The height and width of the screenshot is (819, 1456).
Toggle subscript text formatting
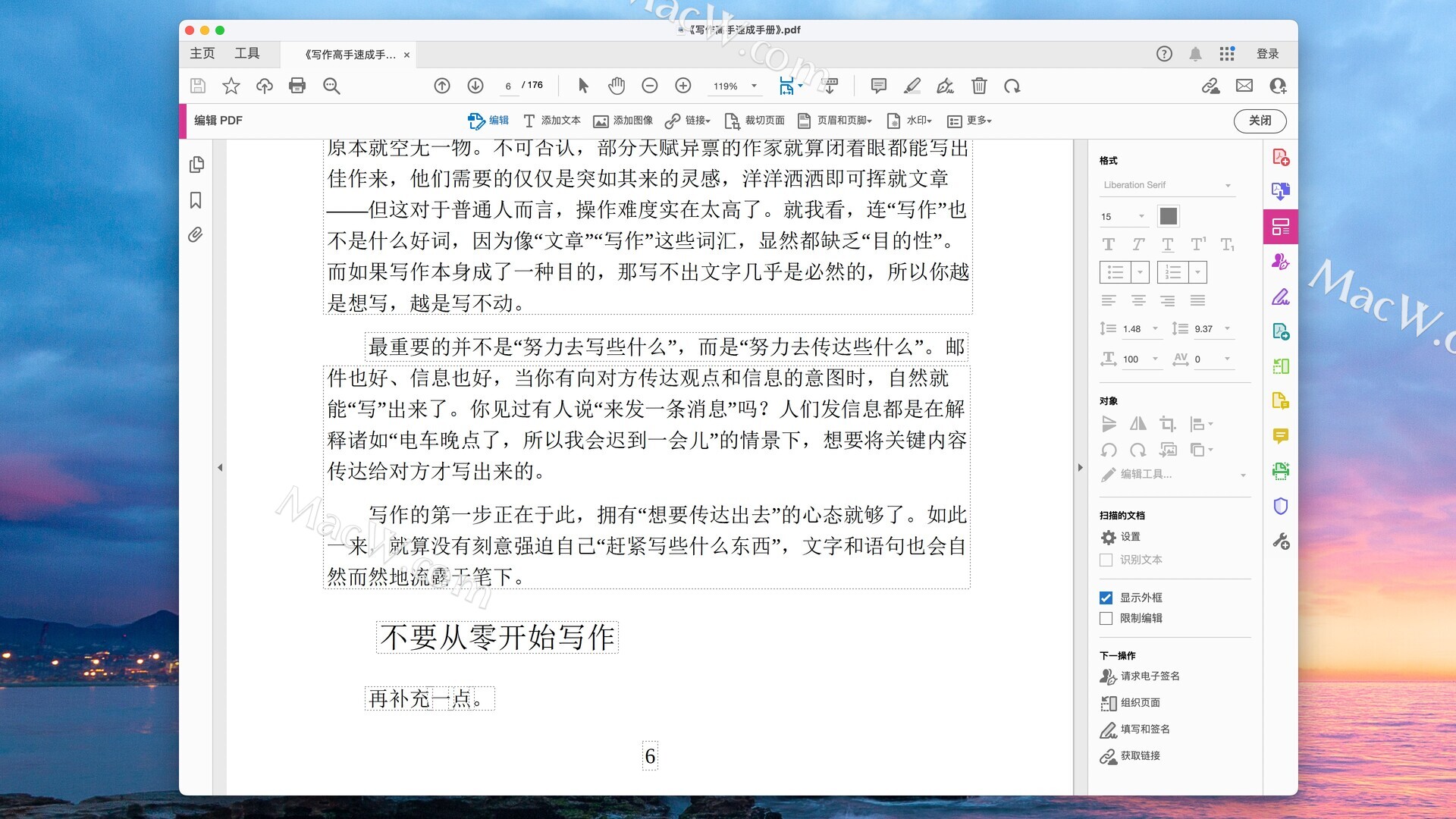click(x=1227, y=244)
